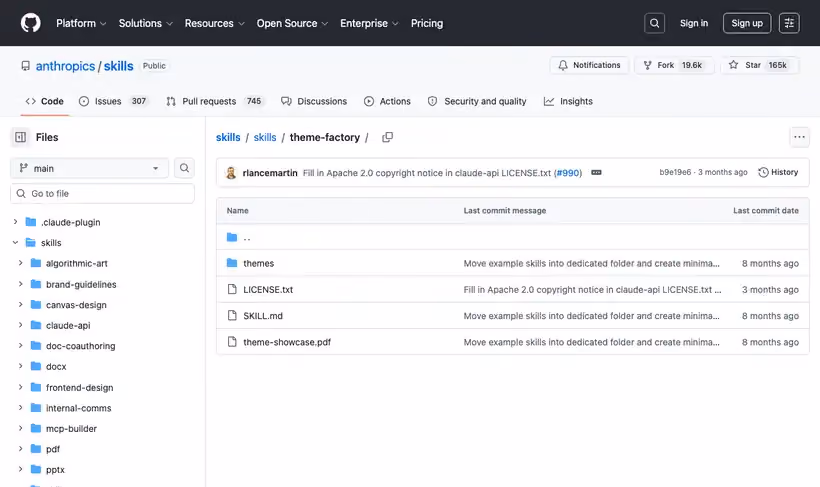
Task: Open the Resources dropdown menu
Action: pyautogui.click(x=214, y=24)
